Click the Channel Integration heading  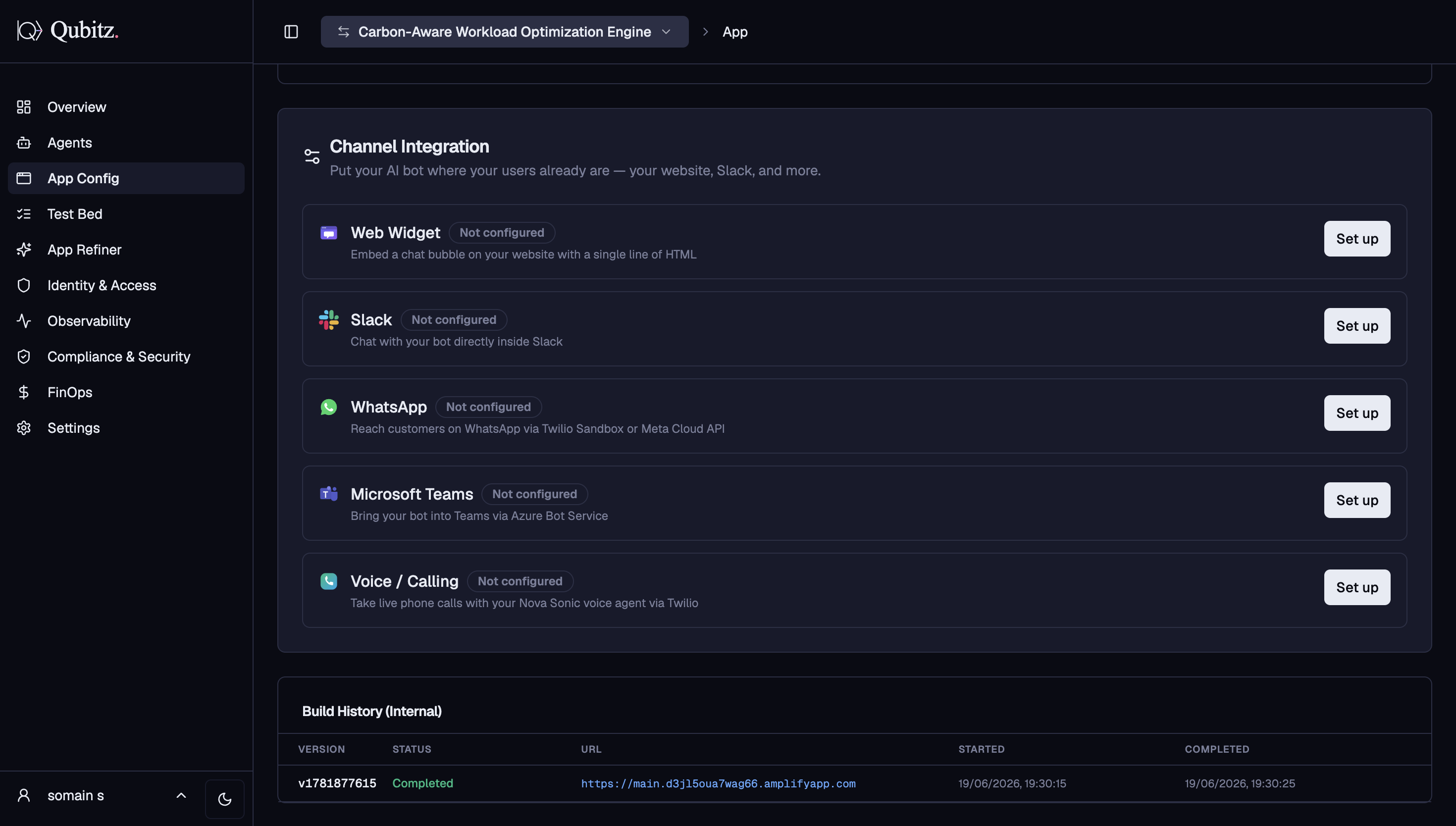click(410, 147)
